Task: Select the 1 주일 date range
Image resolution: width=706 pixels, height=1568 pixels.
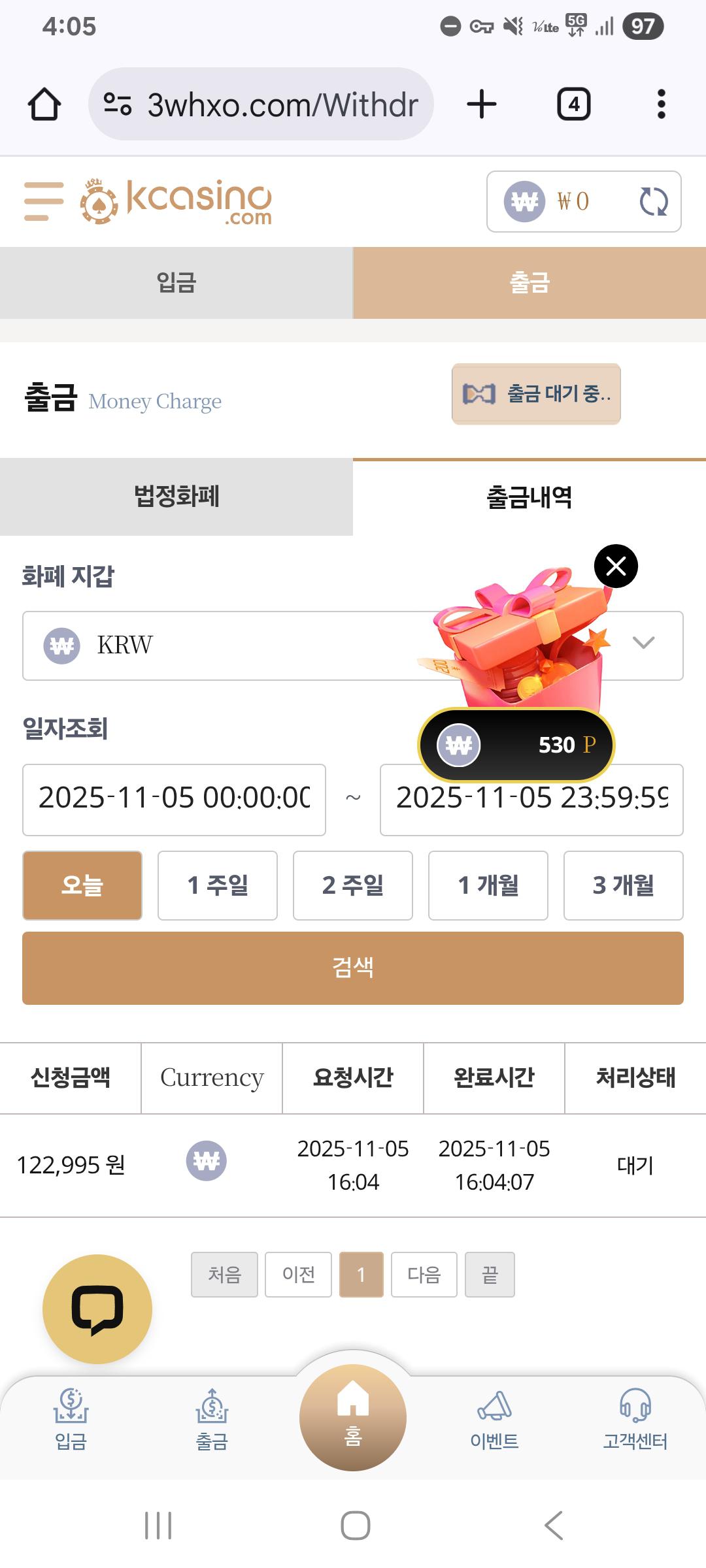Action: [218, 885]
